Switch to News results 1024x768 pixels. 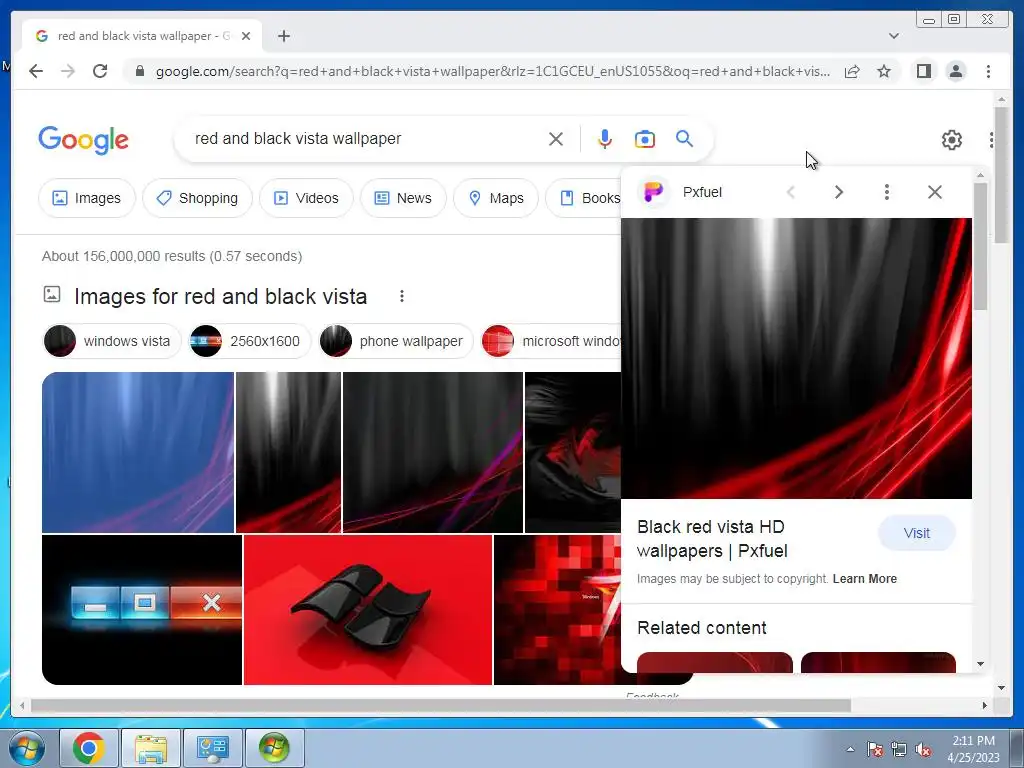click(403, 198)
